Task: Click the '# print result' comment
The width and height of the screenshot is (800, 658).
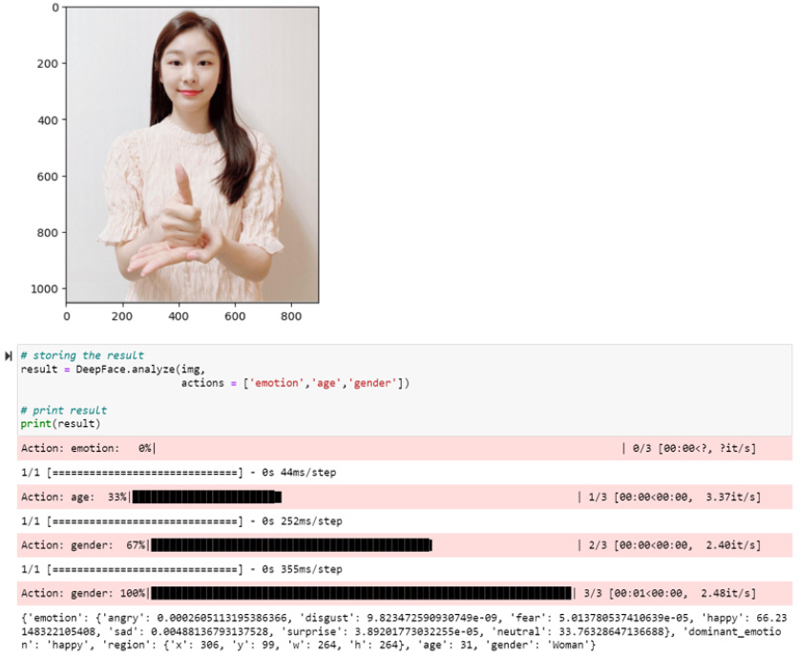Action: 64,410
